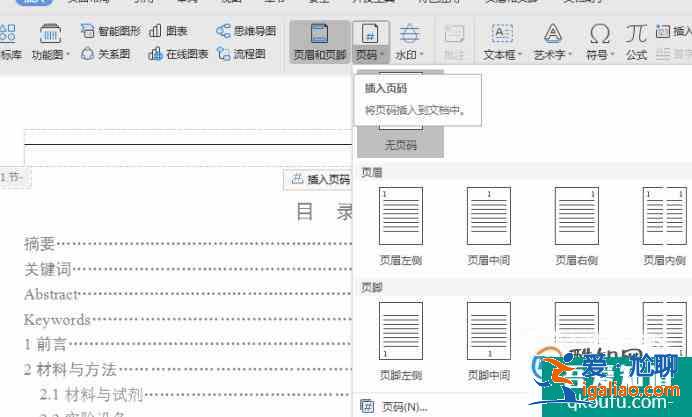Insert a 流程图 flowchart
Viewport: 692px width, 417px height.
pos(241,54)
